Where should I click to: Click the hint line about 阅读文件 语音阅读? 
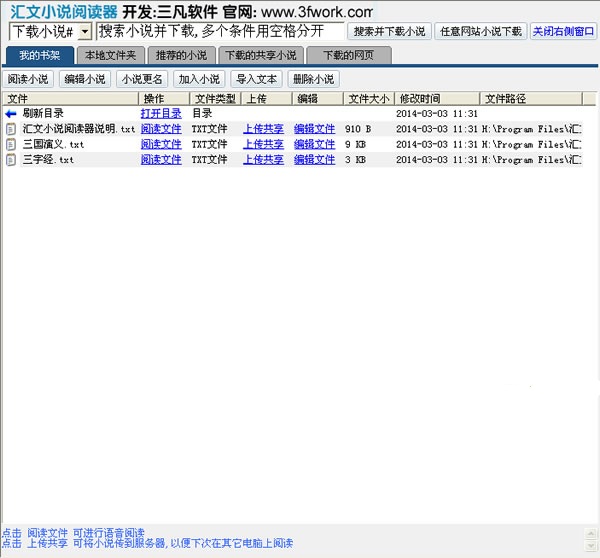pyautogui.click(x=73, y=533)
